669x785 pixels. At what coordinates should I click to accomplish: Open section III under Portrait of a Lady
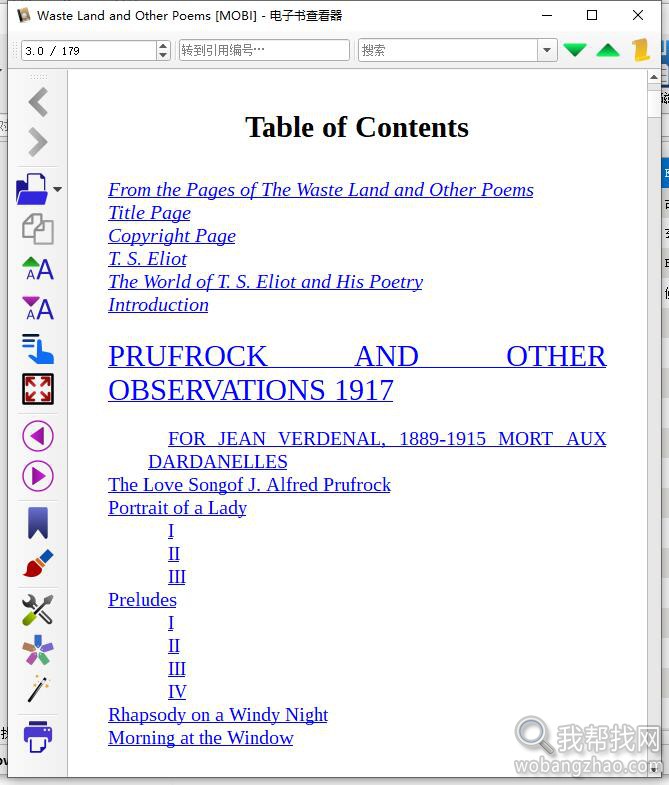click(x=177, y=577)
